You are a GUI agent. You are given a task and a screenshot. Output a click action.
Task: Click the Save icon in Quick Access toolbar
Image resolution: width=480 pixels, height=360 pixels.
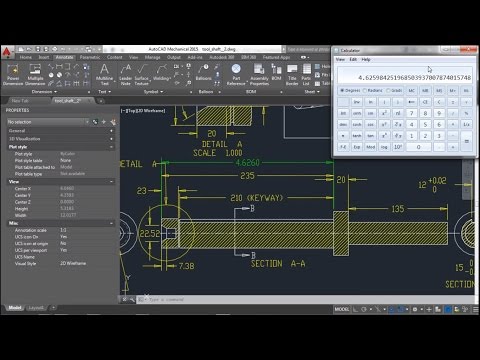(x=38, y=49)
